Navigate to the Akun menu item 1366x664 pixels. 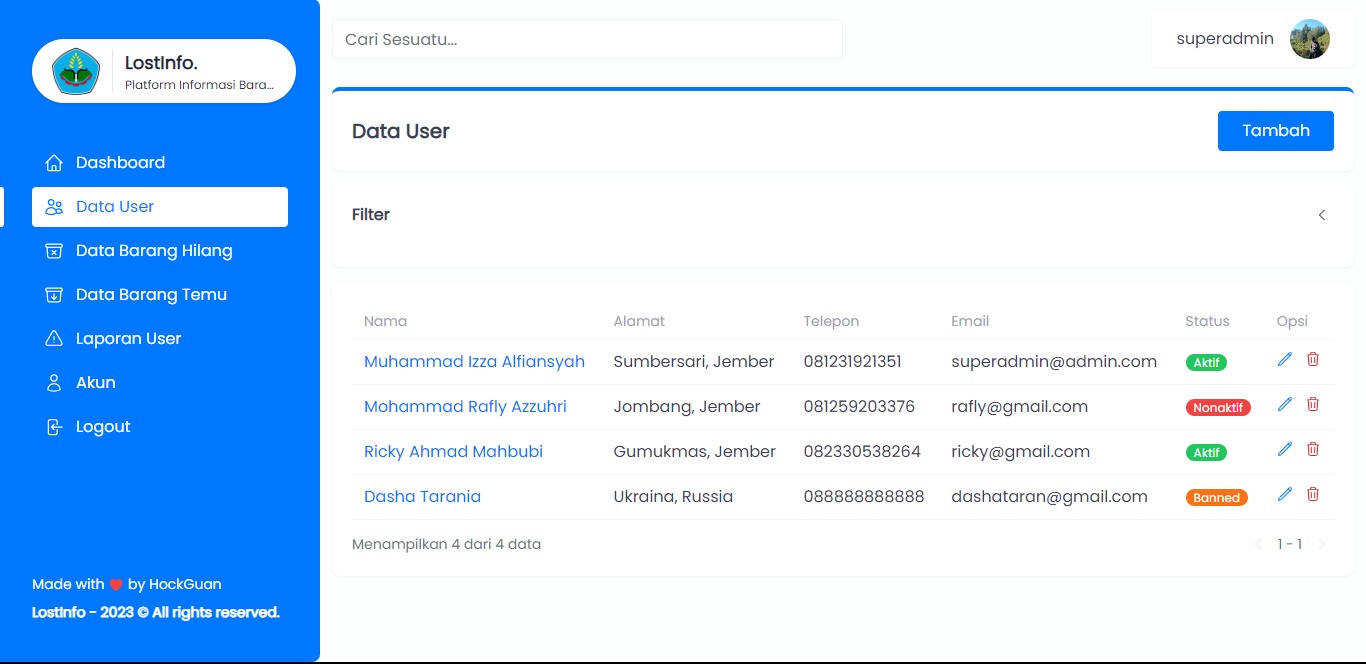(x=96, y=383)
